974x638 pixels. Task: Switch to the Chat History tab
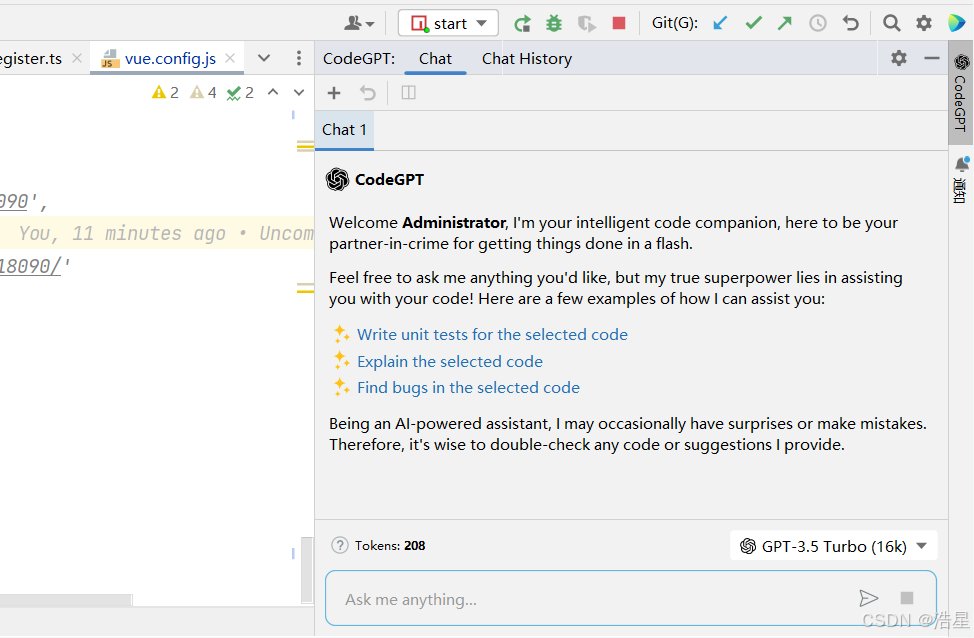coord(527,58)
